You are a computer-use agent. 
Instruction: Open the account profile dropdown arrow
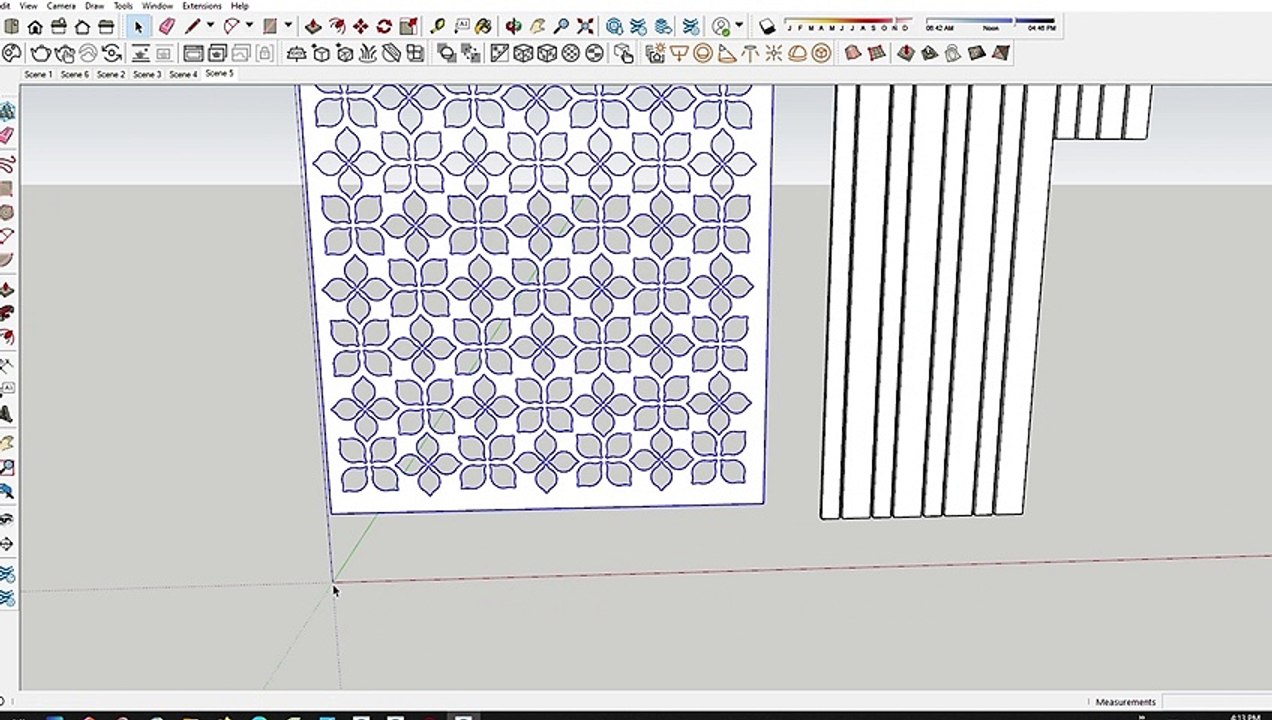[739, 25]
